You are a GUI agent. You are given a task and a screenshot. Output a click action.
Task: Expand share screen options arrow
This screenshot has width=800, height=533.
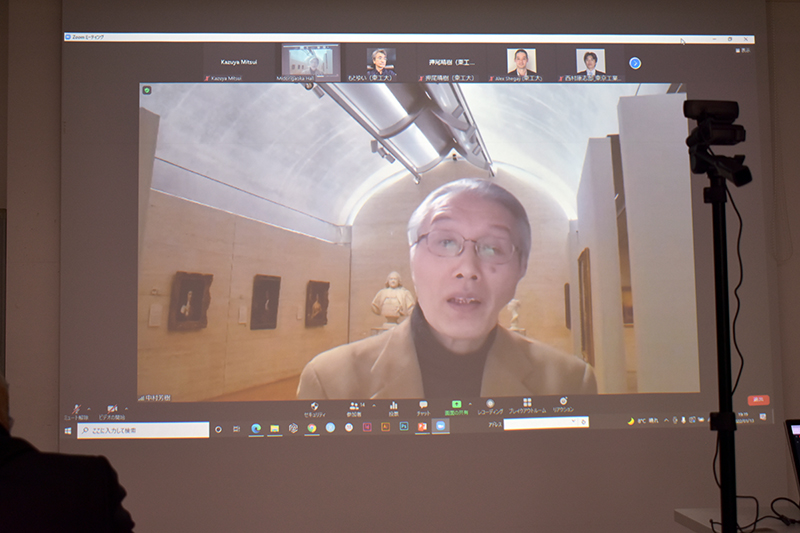[x=470, y=404]
